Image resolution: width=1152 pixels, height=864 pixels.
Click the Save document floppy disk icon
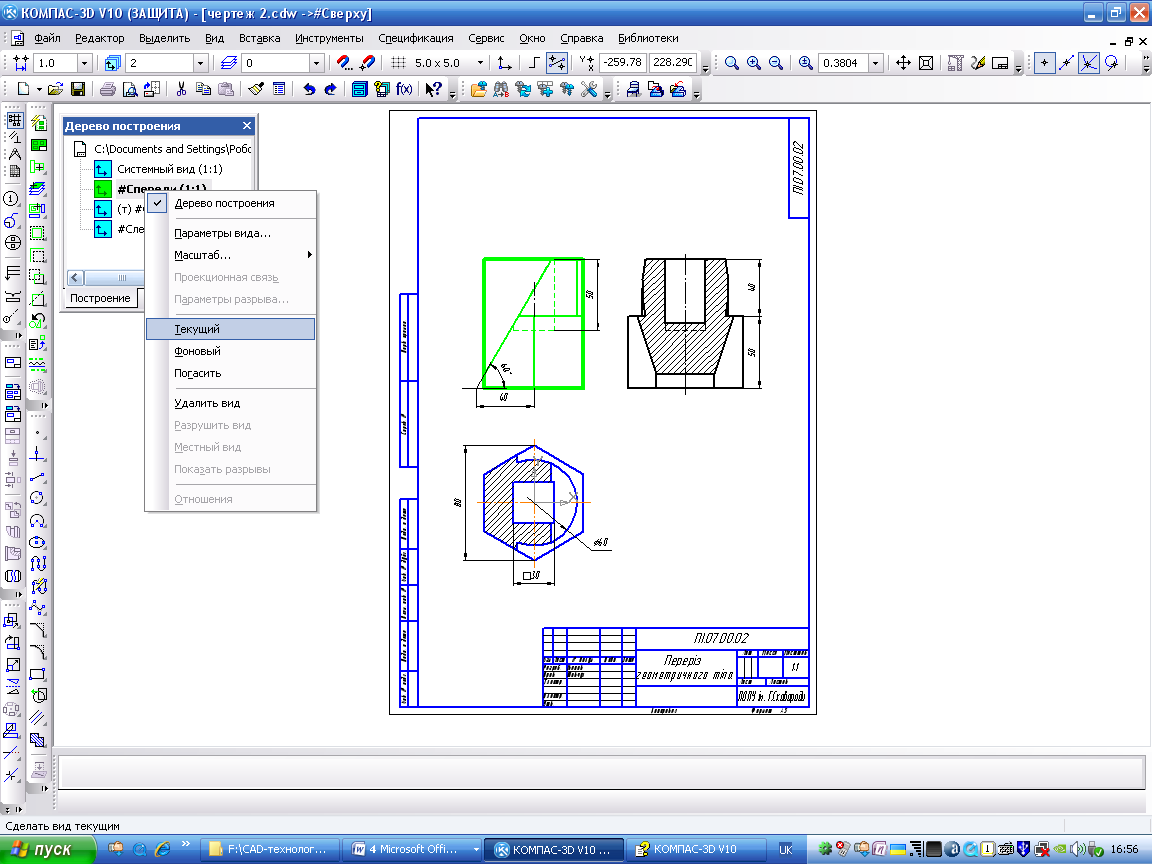[77, 89]
